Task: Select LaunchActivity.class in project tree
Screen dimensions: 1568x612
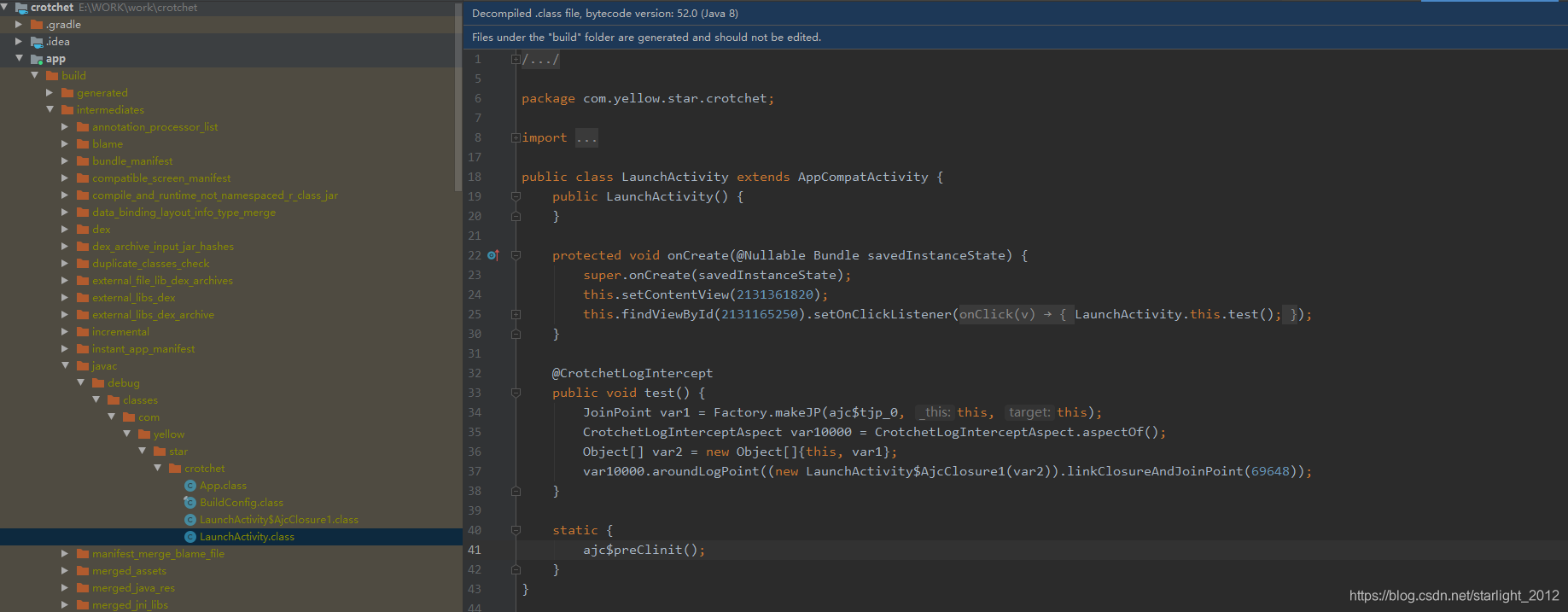Action: tap(247, 537)
